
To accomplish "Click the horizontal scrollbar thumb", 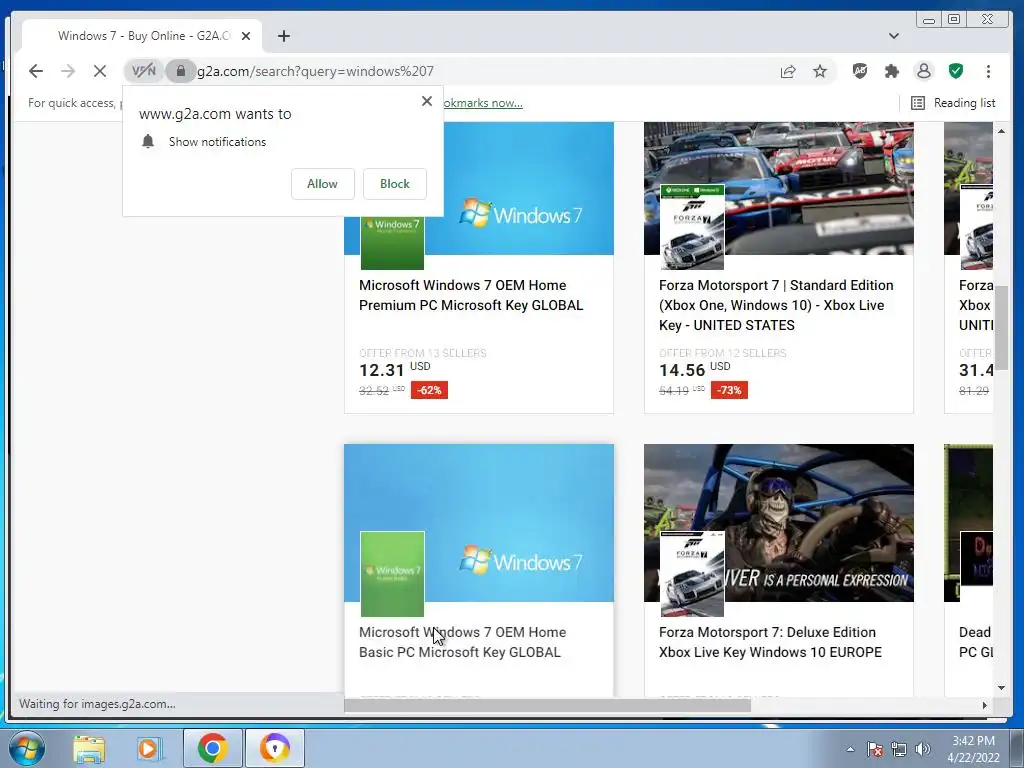I will point(547,705).
